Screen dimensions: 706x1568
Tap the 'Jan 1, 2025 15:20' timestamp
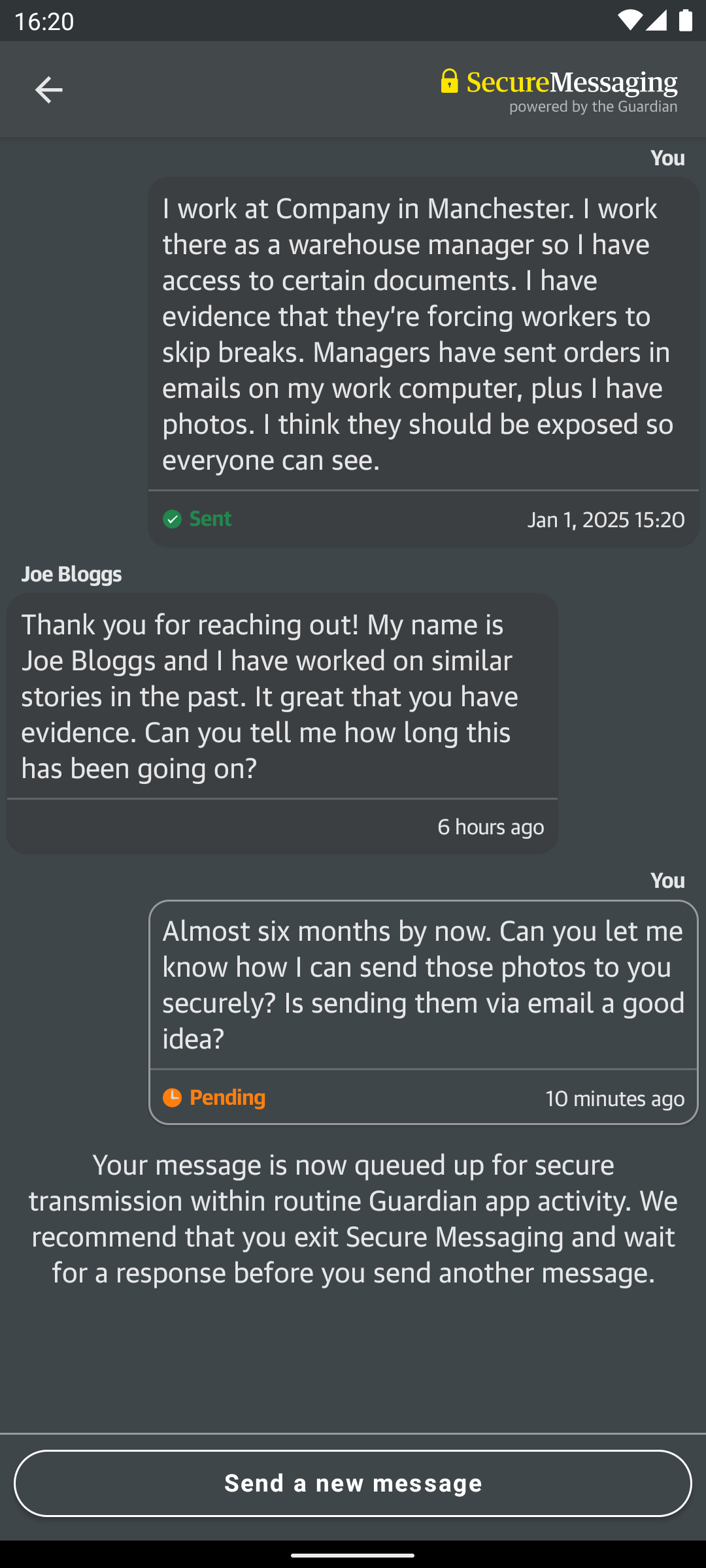click(606, 520)
